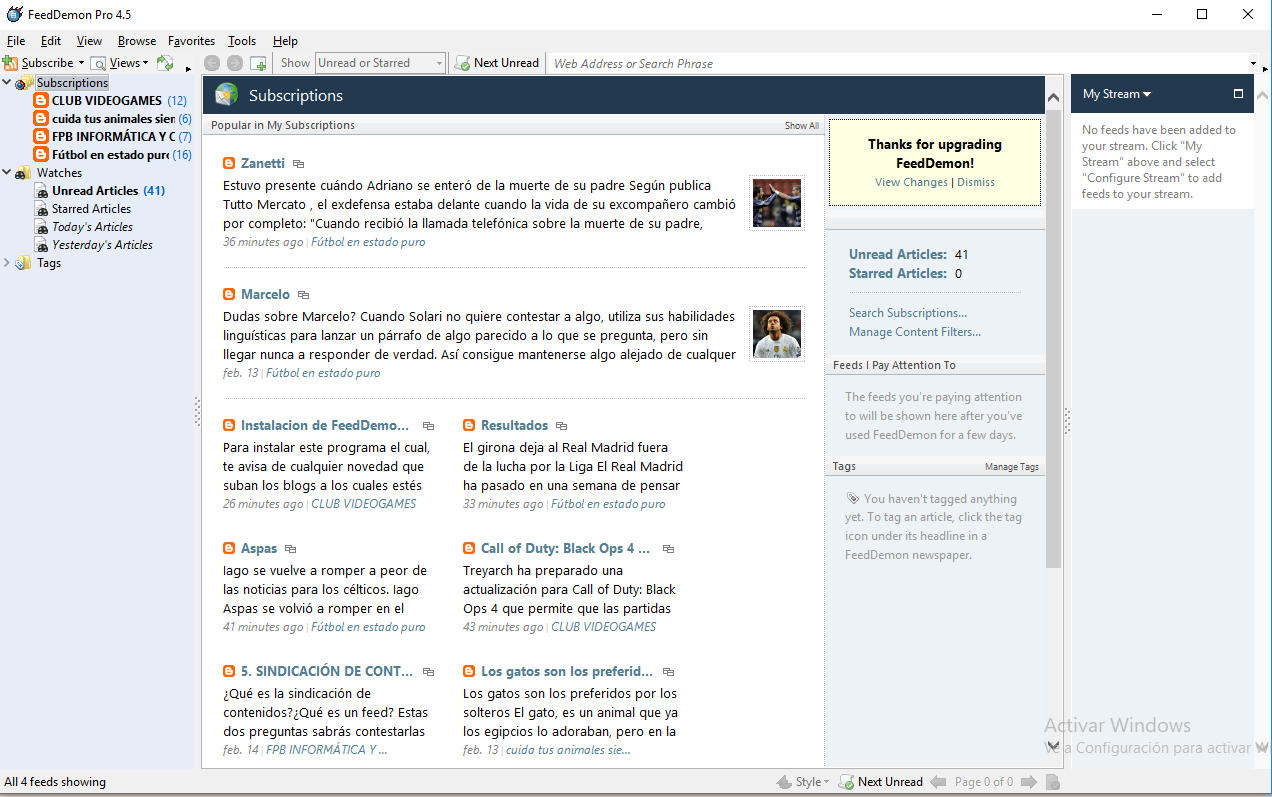
Task: Click the green Update feeds refresh icon
Action: point(165,63)
